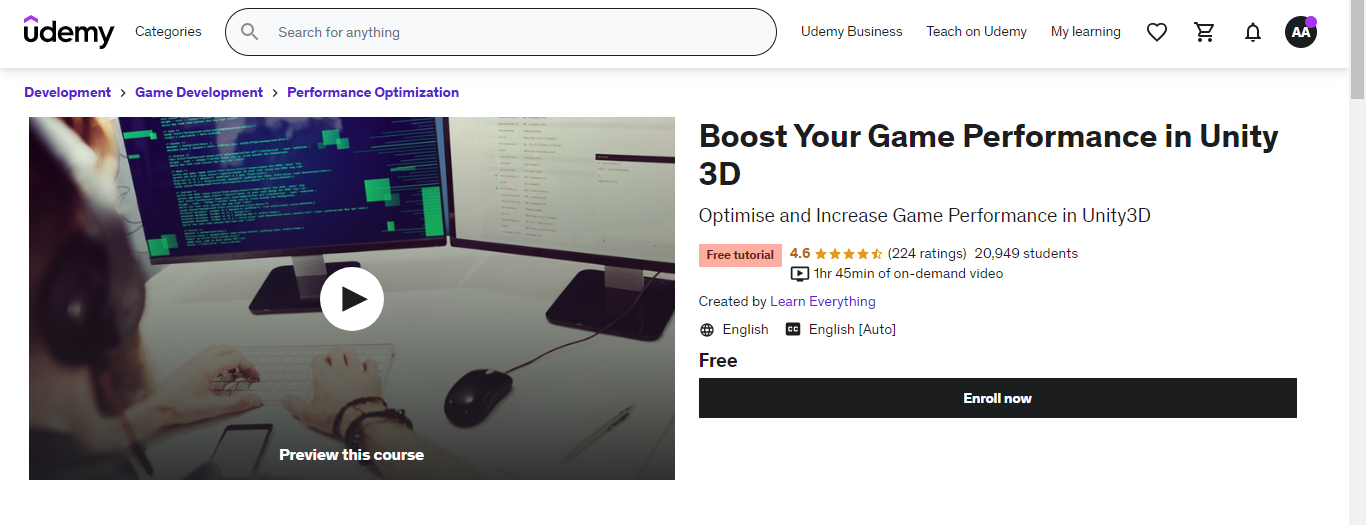Click the Enroll now button
Image resolution: width=1366 pixels, height=525 pixels.
(998, 398)
